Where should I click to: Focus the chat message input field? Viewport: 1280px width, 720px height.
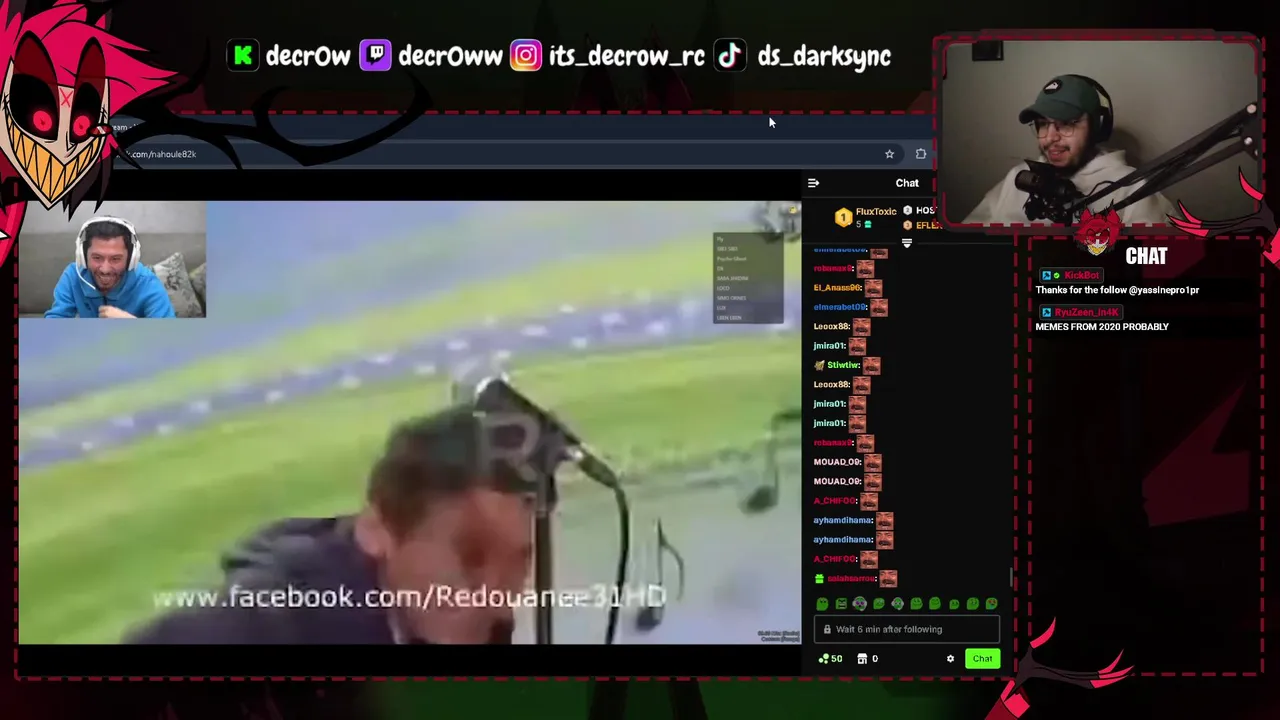click(906, 629)
